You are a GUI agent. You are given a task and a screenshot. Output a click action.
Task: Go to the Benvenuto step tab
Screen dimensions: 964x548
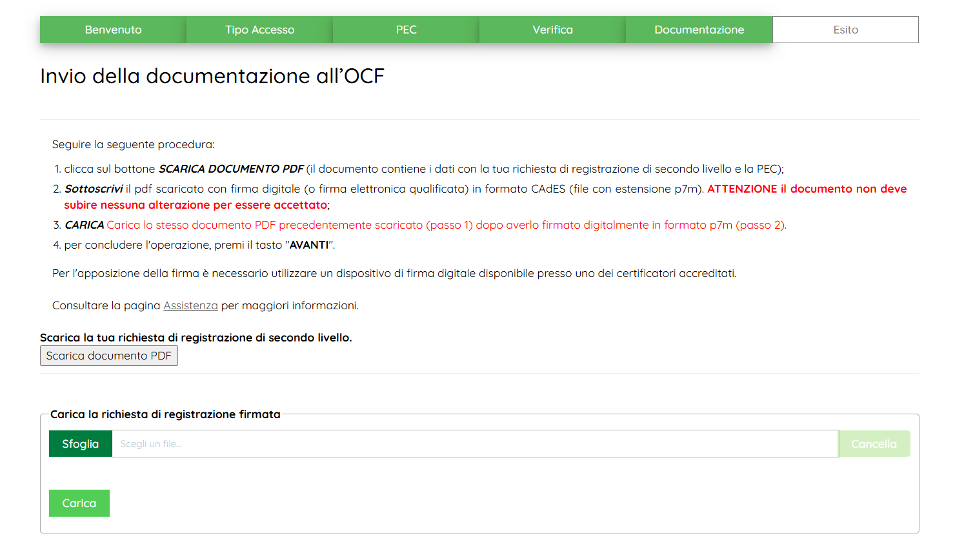(113, 30)
